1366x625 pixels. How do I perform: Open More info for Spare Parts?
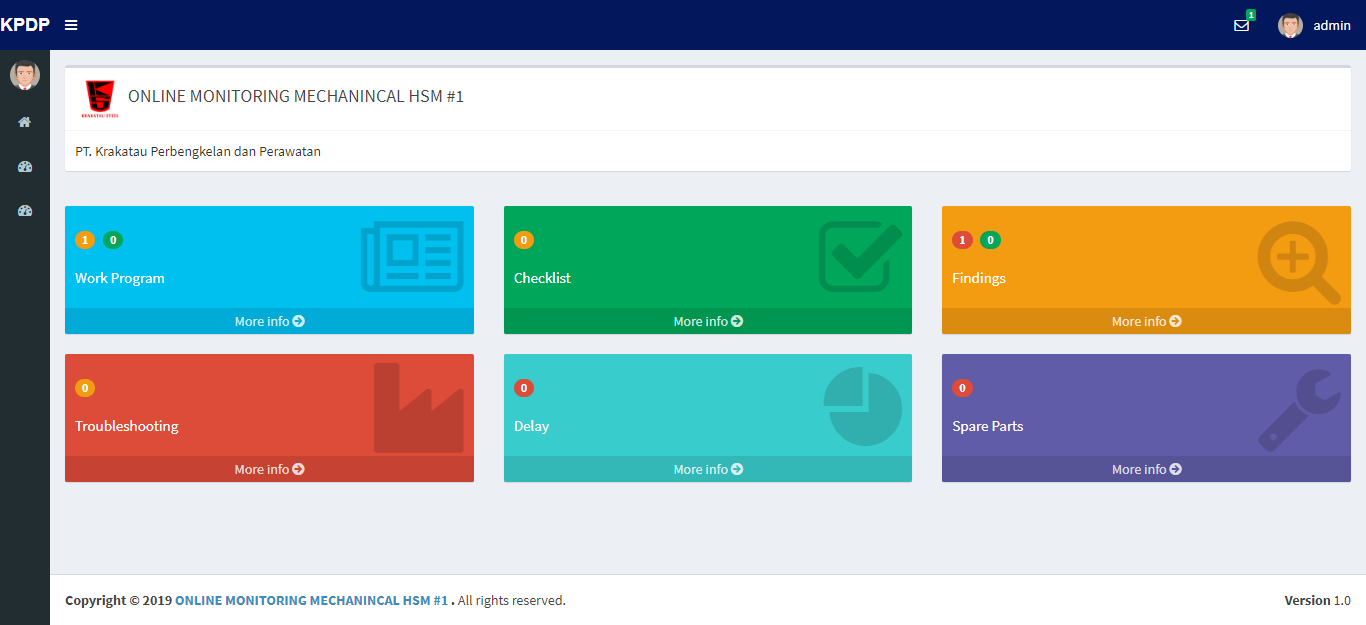click(1146, 469)
